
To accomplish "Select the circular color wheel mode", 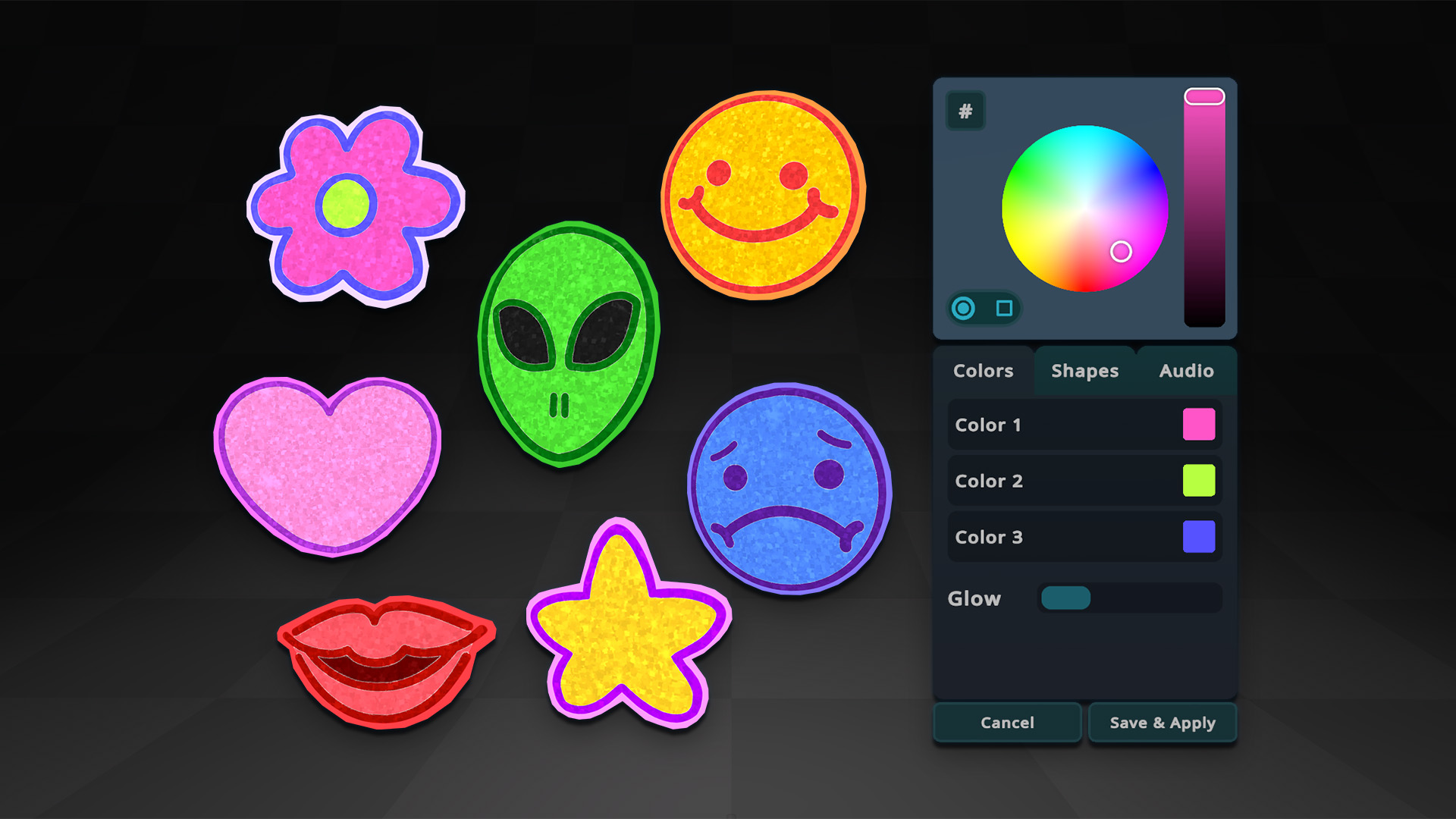I will [x=964, y=308].
